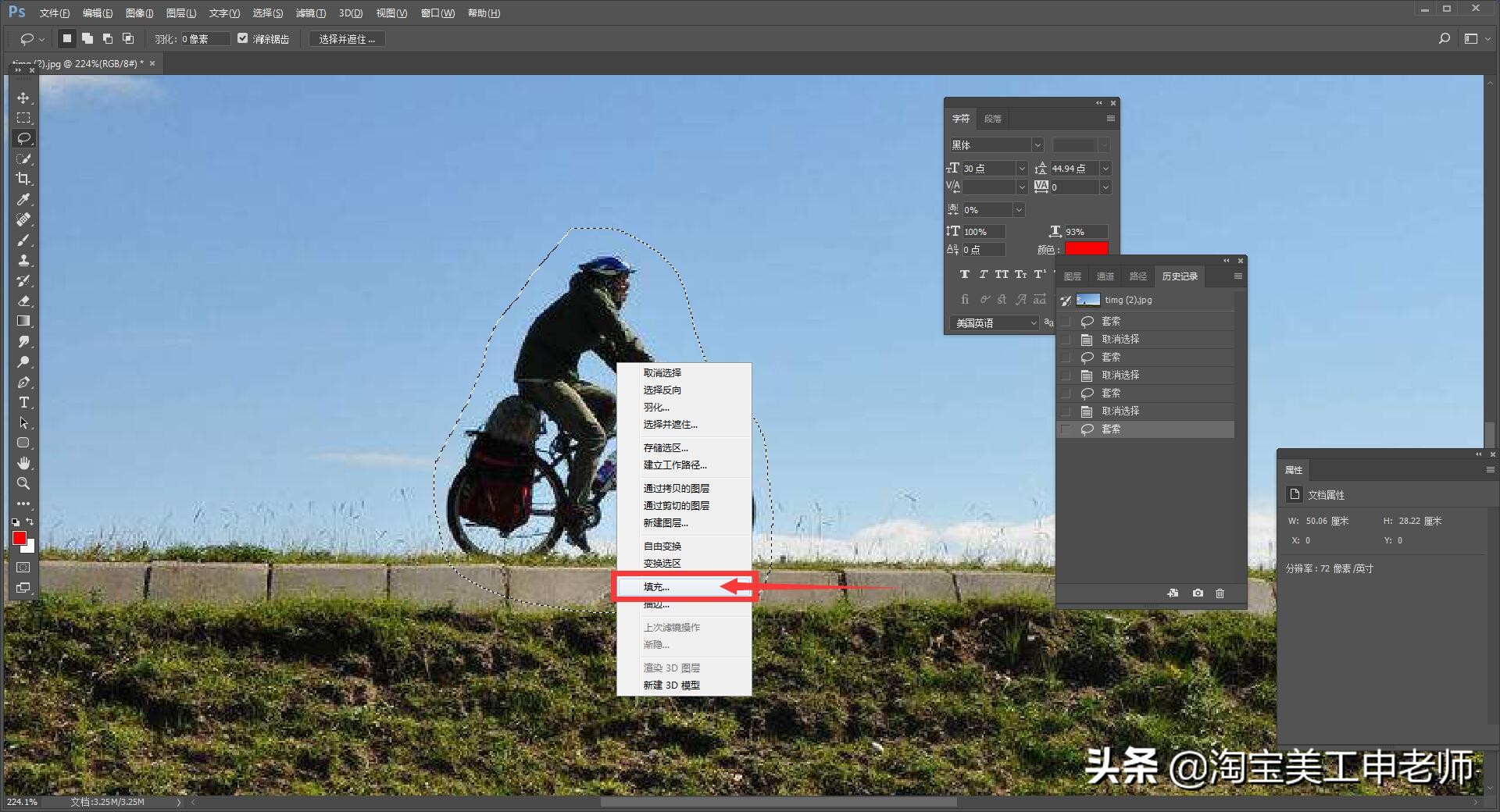
Task: Select the Eyedropper tool
Action: [x=23, y=199]
